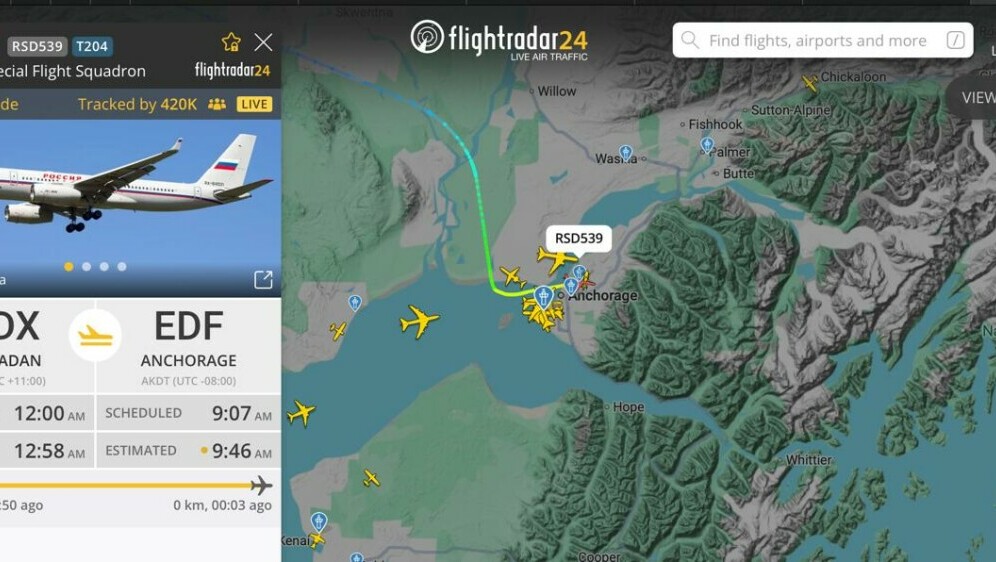Open aircraft photo in external link icon
Image resolution: width=996 pixels, height=562 pixels.
tap(263, 279)
